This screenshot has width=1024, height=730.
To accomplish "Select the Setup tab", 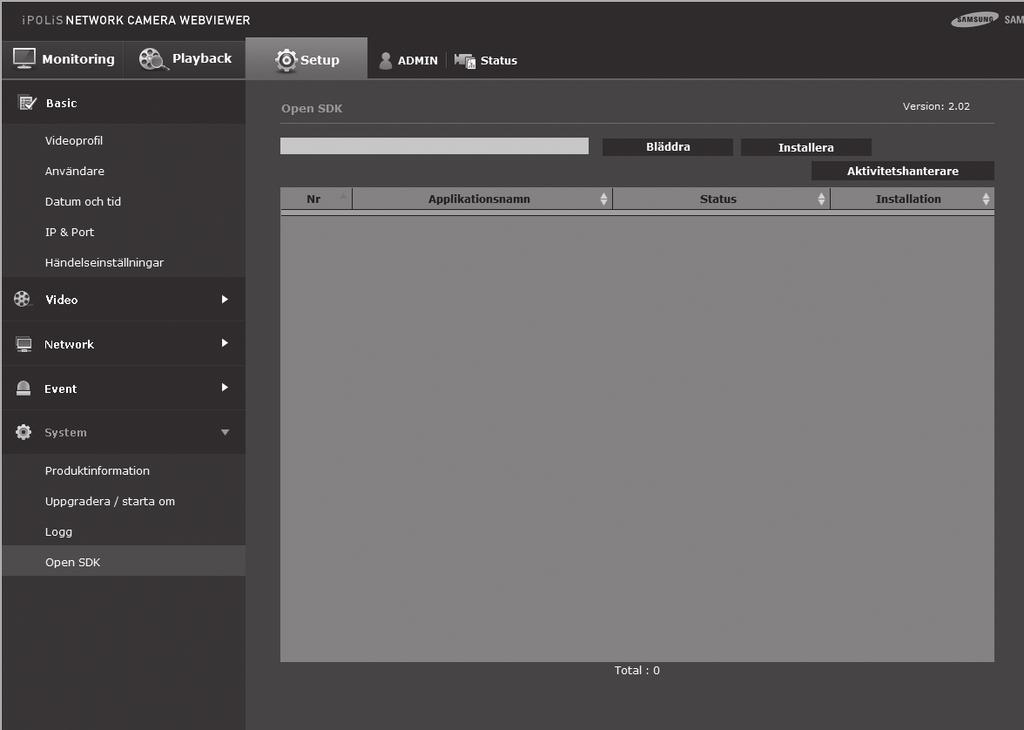I will pos(306,59).
